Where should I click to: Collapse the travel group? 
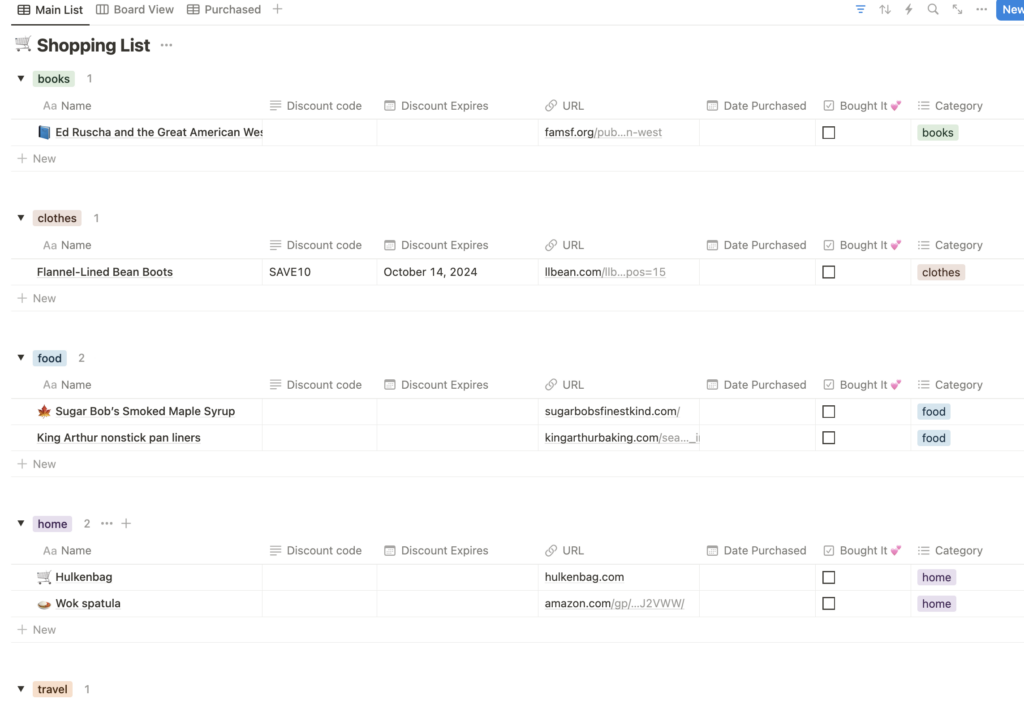(21, 689)
